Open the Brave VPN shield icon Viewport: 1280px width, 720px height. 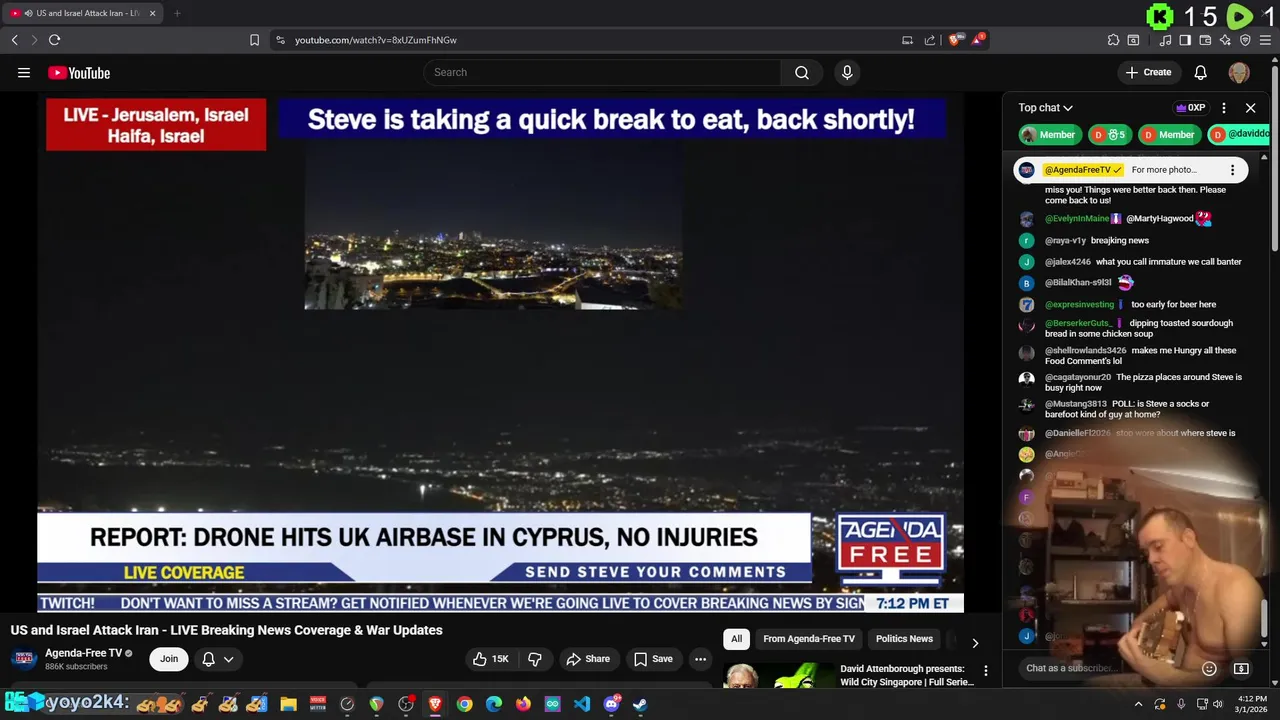tap(1245, 40)
